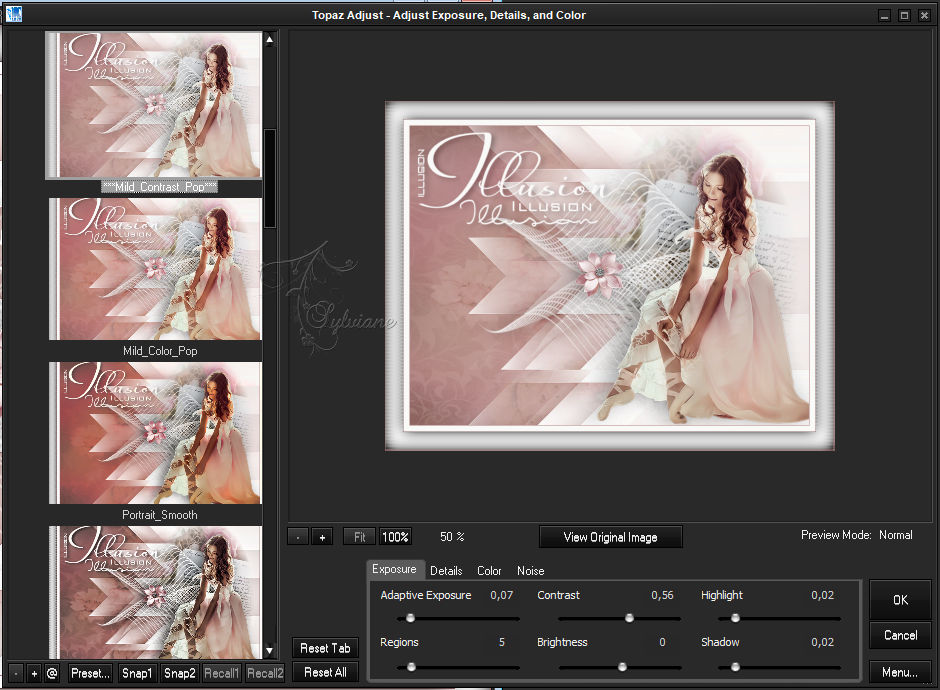This screenshot has width=940, height=690.
Task: Close the Topaz Adjust window
Action: coord(924,16)
